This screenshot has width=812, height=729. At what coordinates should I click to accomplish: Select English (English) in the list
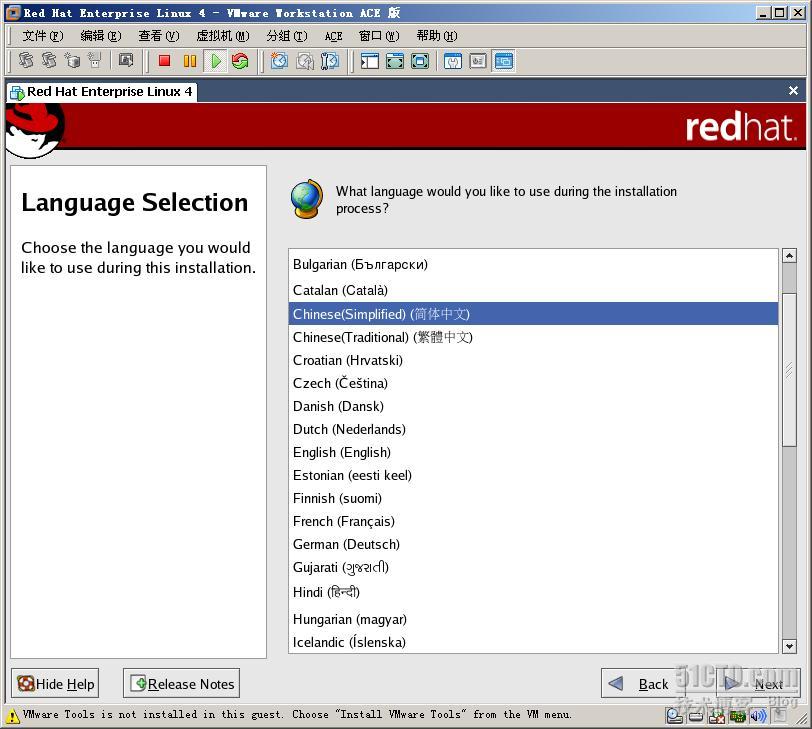pyautogui.click(x=533, y=452)
